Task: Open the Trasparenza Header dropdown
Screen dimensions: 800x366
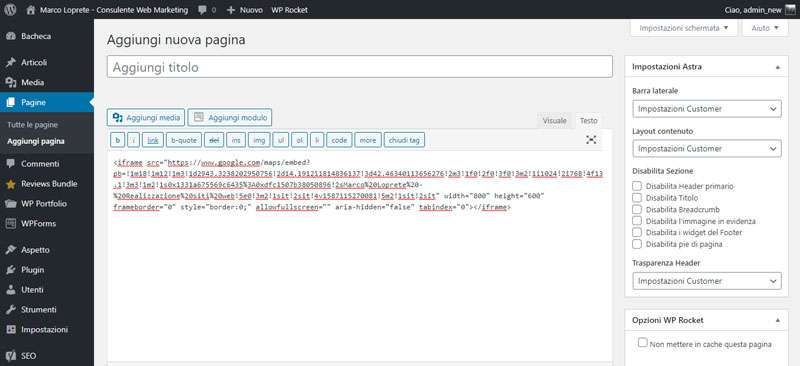Action: [x=707, y=281]
